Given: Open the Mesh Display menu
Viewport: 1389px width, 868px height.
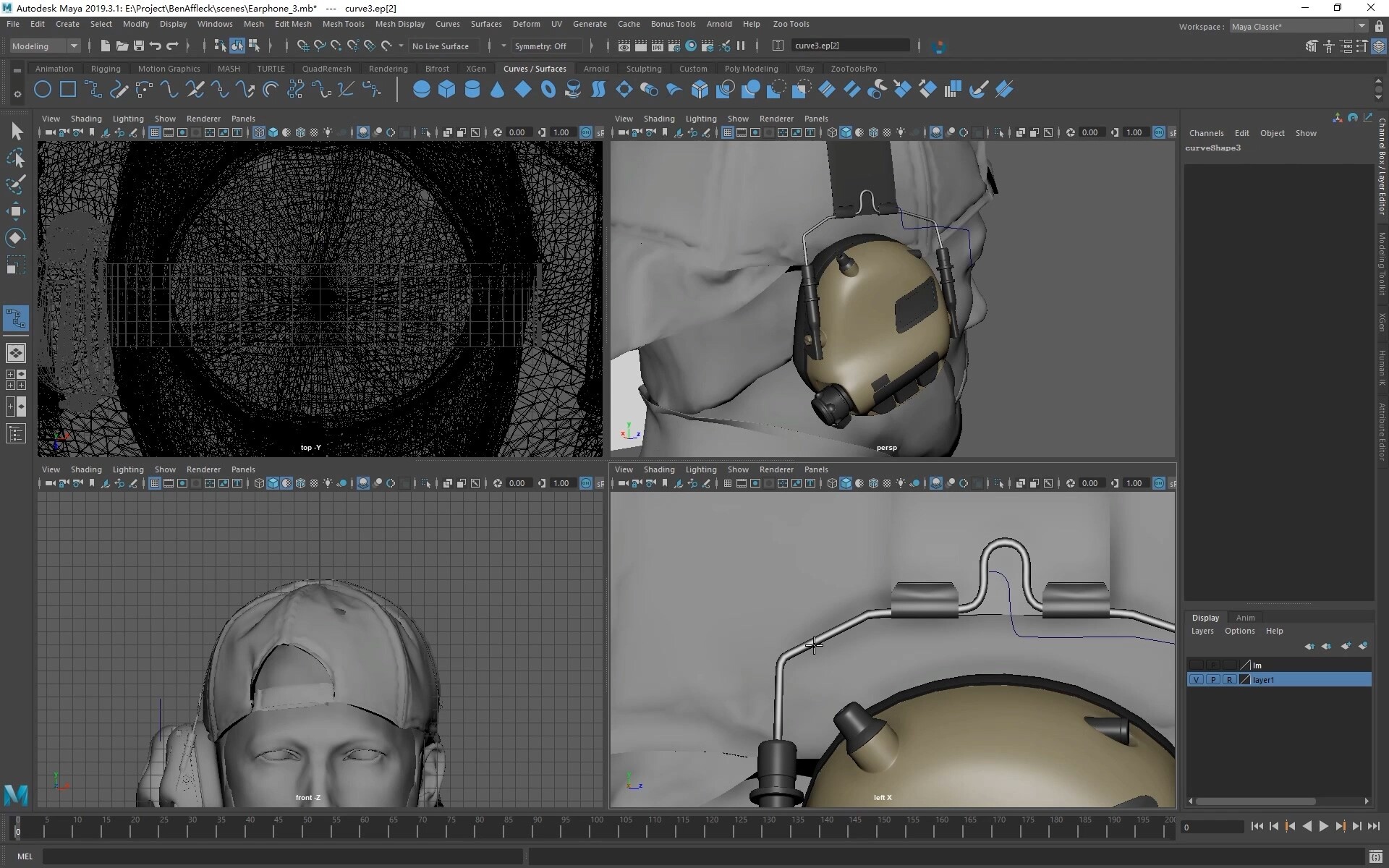Looking at the screenshot, I should tap(399, 24).
